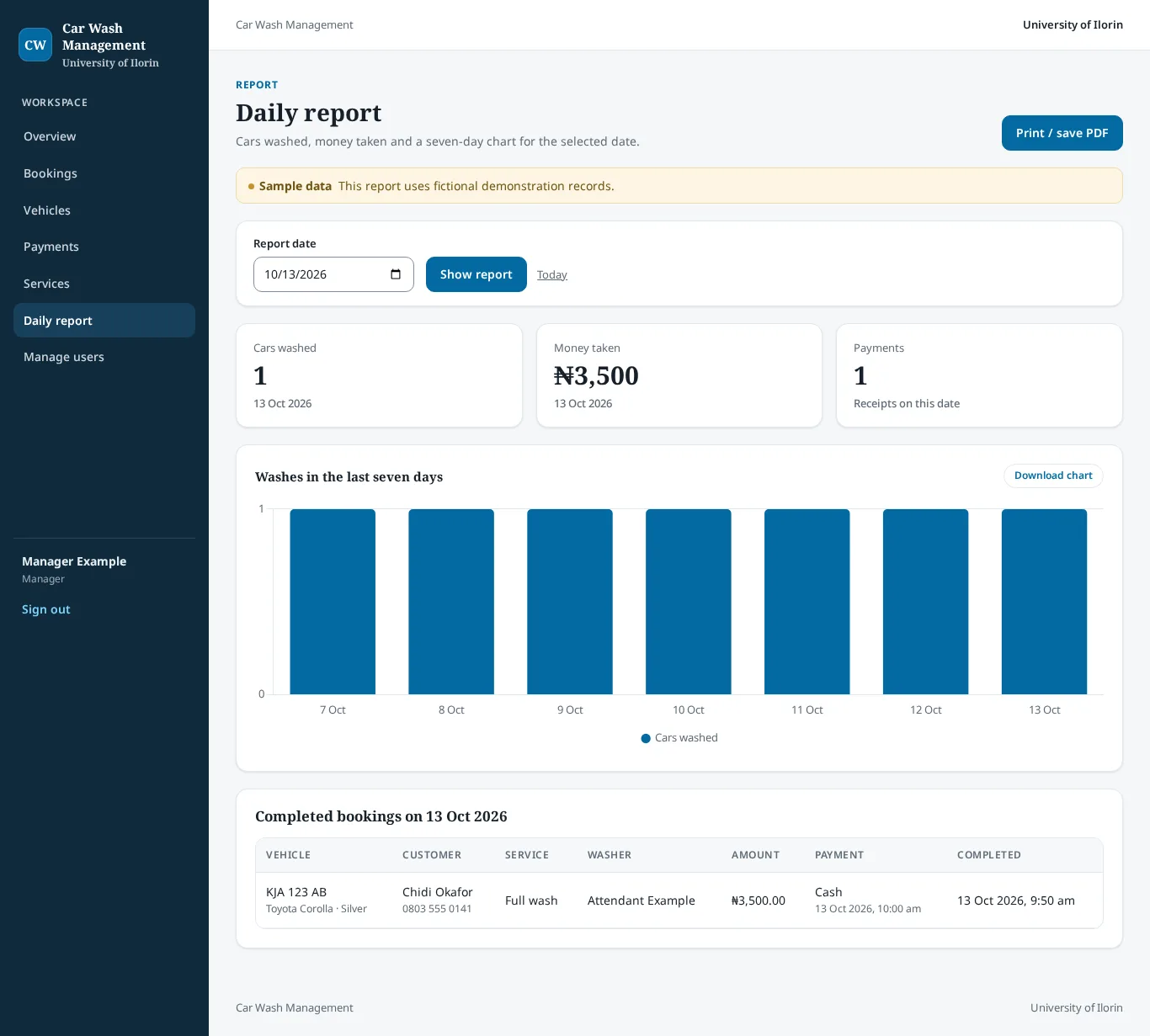Click the 12 Oct chart bar
The height and width of the screenshot is (1036, 1150).
[x=926, y=602]
